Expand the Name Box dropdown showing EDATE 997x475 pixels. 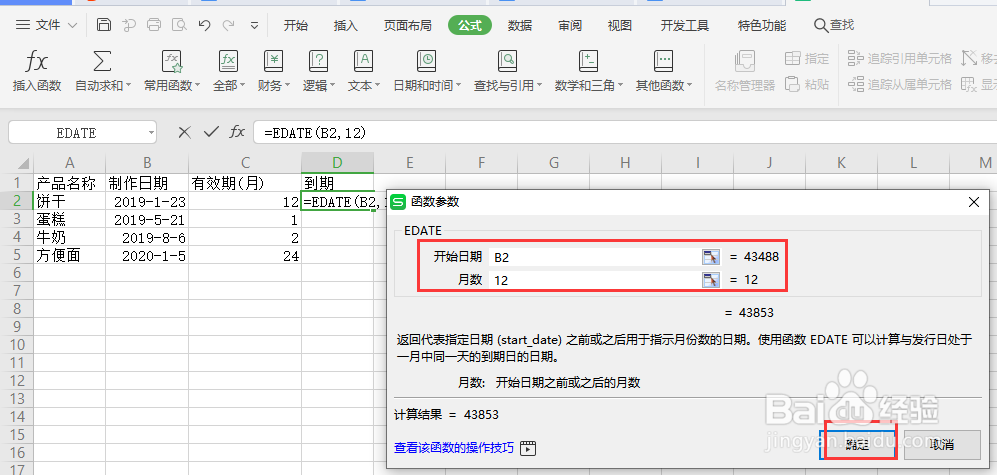[151, 133]
